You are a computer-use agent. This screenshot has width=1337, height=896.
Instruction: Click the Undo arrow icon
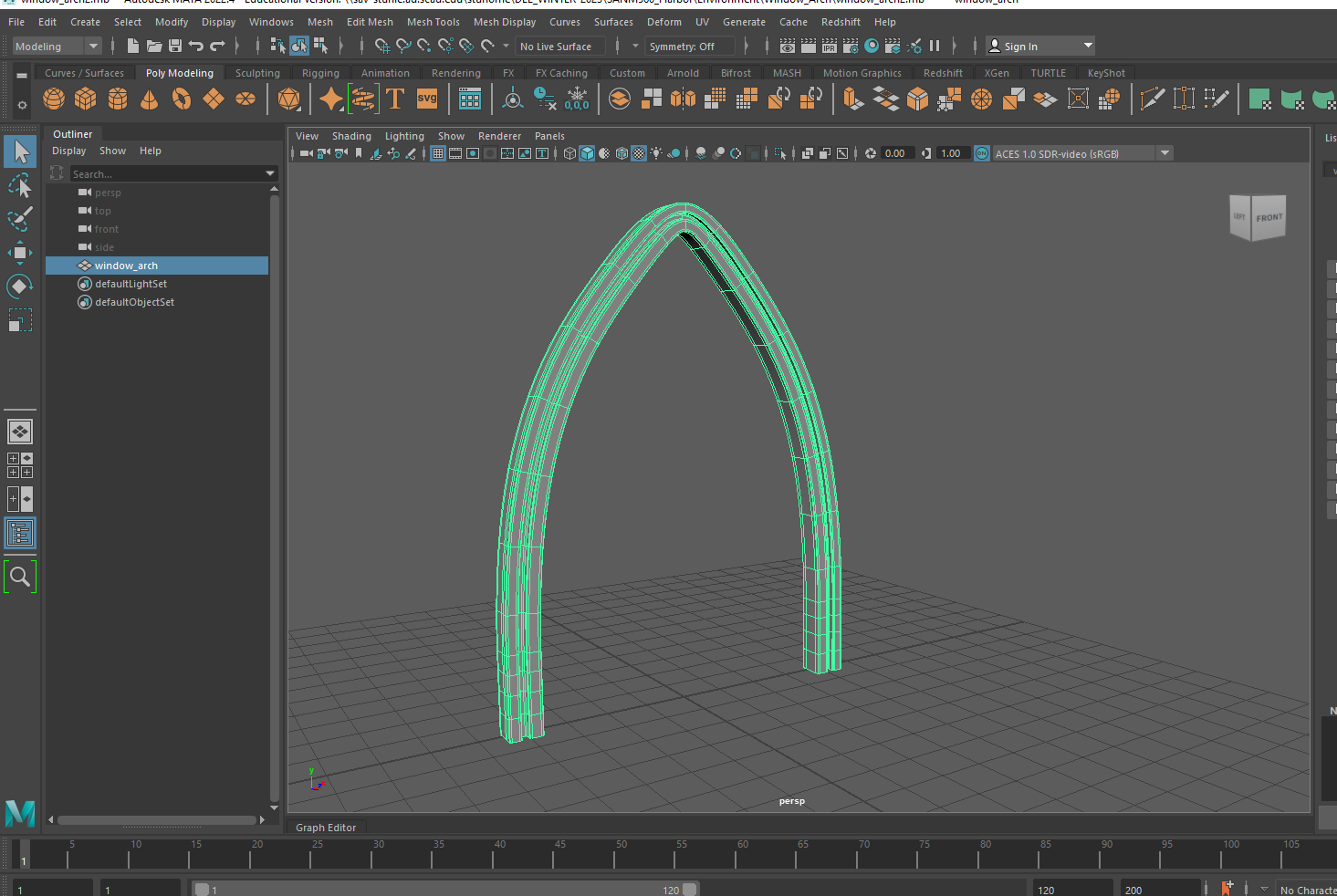click(x=196, y=46)
